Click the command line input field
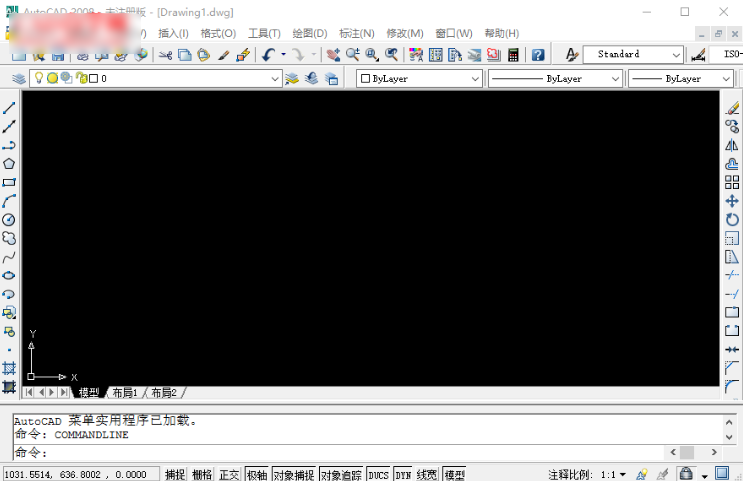This screenshot has height=481, width=743. click(x=339, y=453)
